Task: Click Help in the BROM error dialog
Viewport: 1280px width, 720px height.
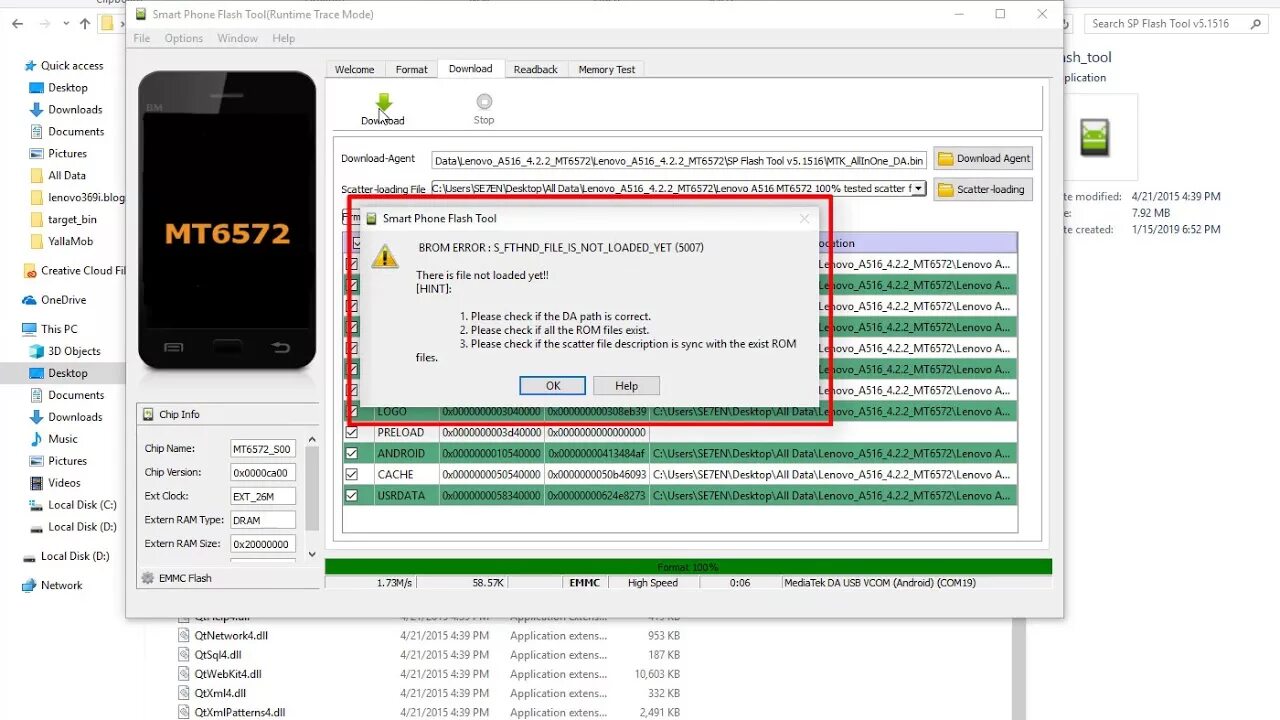Action: tap(626, 386)
